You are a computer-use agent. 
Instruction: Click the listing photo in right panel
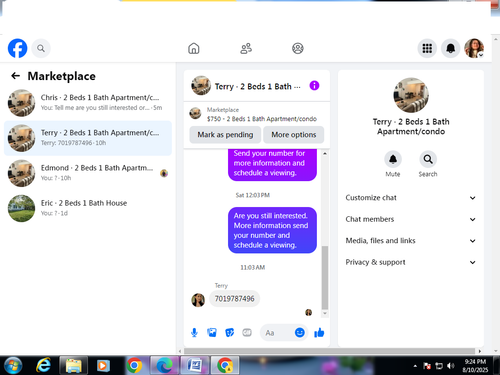(x=411, y=95)
